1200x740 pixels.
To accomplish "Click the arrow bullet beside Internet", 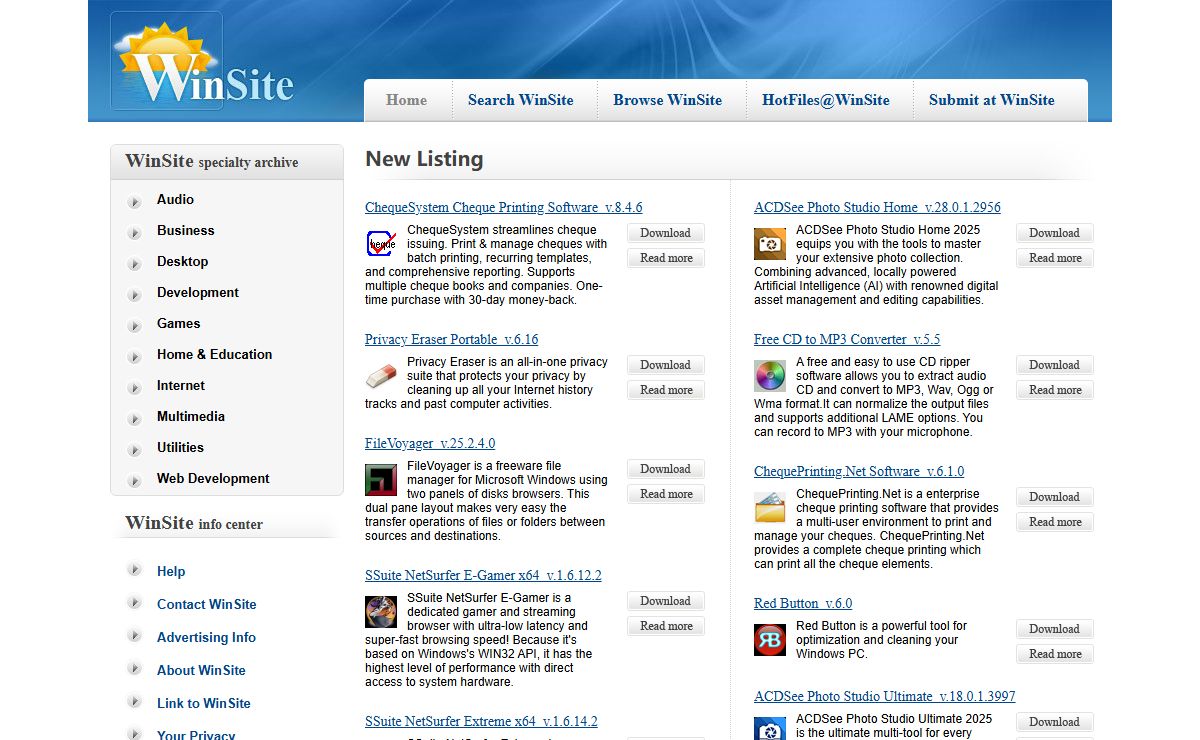I will 135,388.
